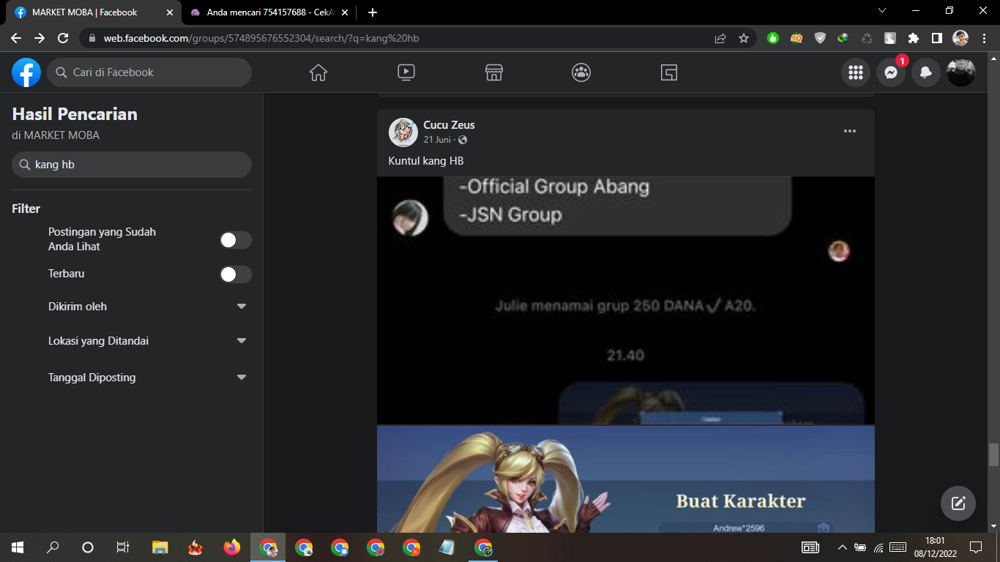The image size is (1000, 562).
Task: Click the Hasil Pencarian heading
Action: pyautogui.click(x=75, y=114)
